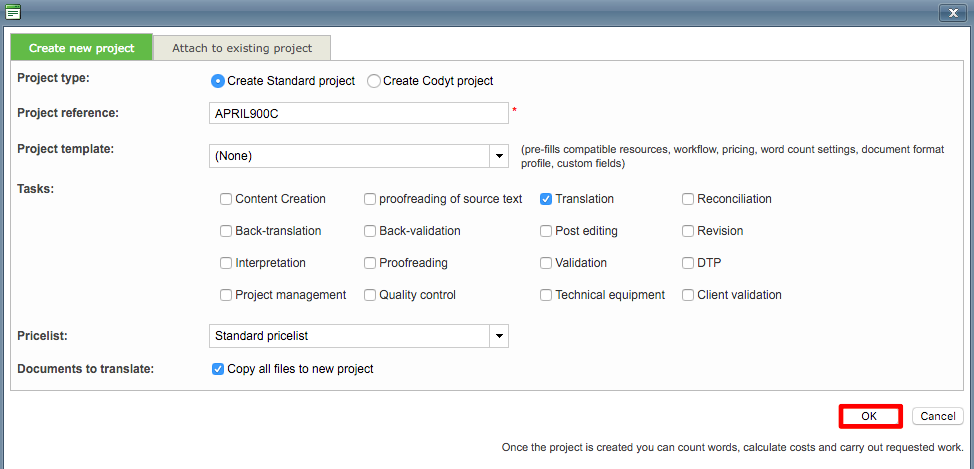The image size is (974, 469).
Task: Click the Standard pricelist combo box
Action: click(349, 336)
